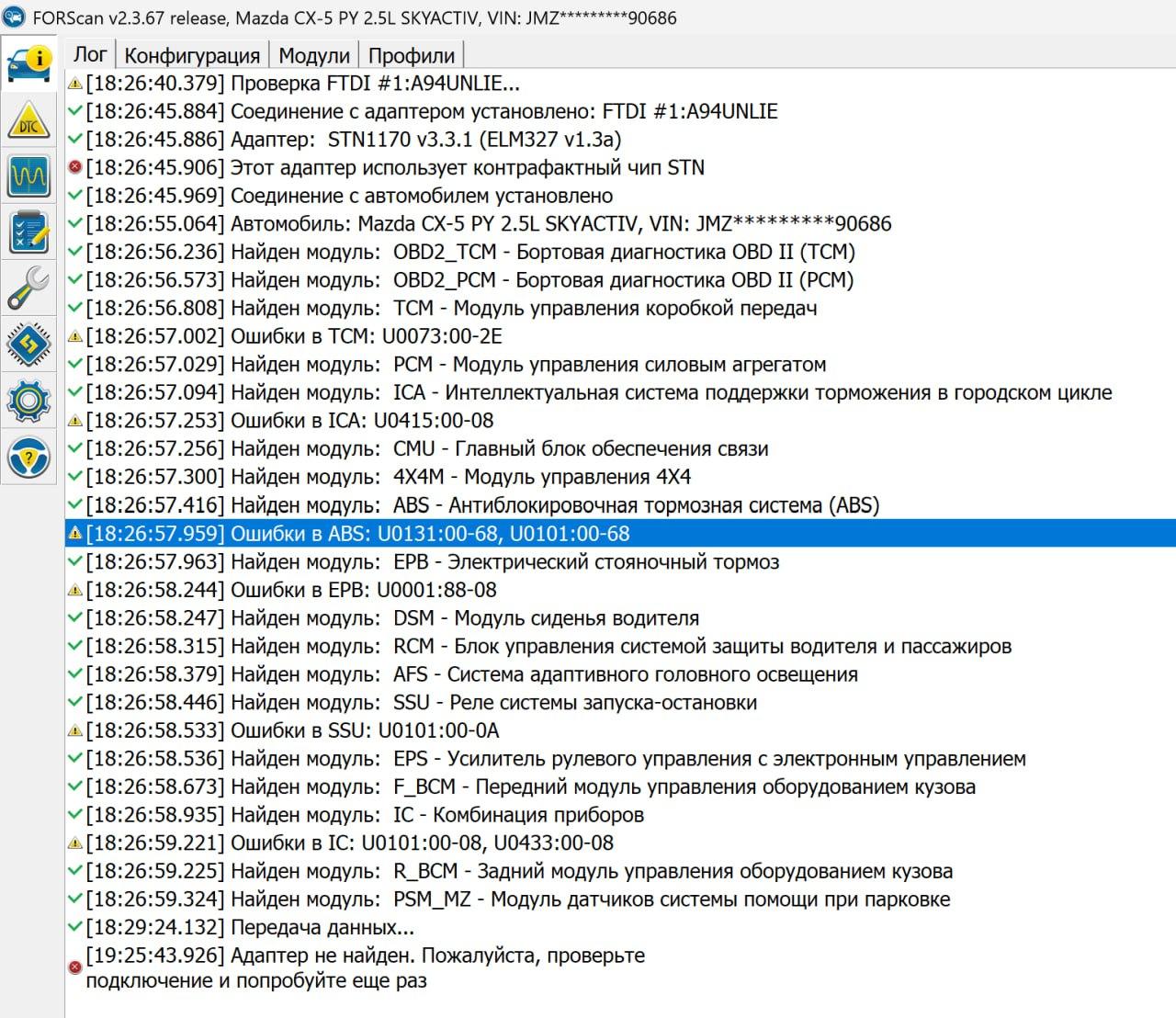1176x1018 pixels.
Task: Switch to the Профили tab
Action: point(411,56)
